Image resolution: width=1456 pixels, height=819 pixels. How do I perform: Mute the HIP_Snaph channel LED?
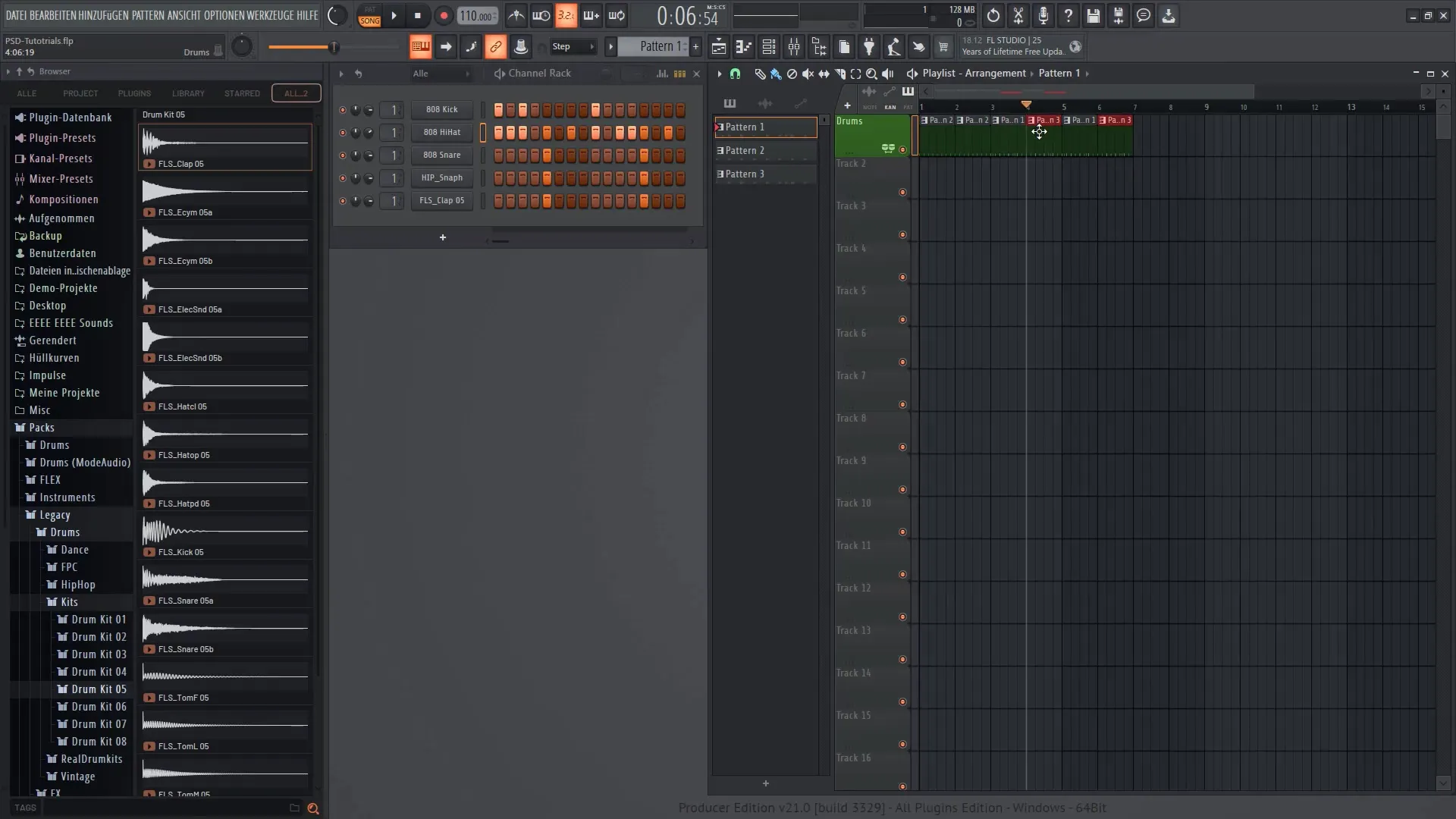[x=342, y=178]
